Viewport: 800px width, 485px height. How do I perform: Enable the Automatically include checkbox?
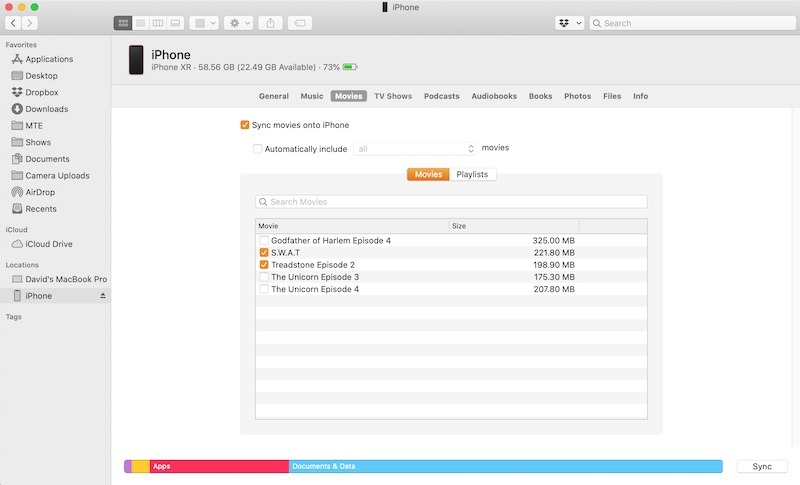(x=258, y=149)
